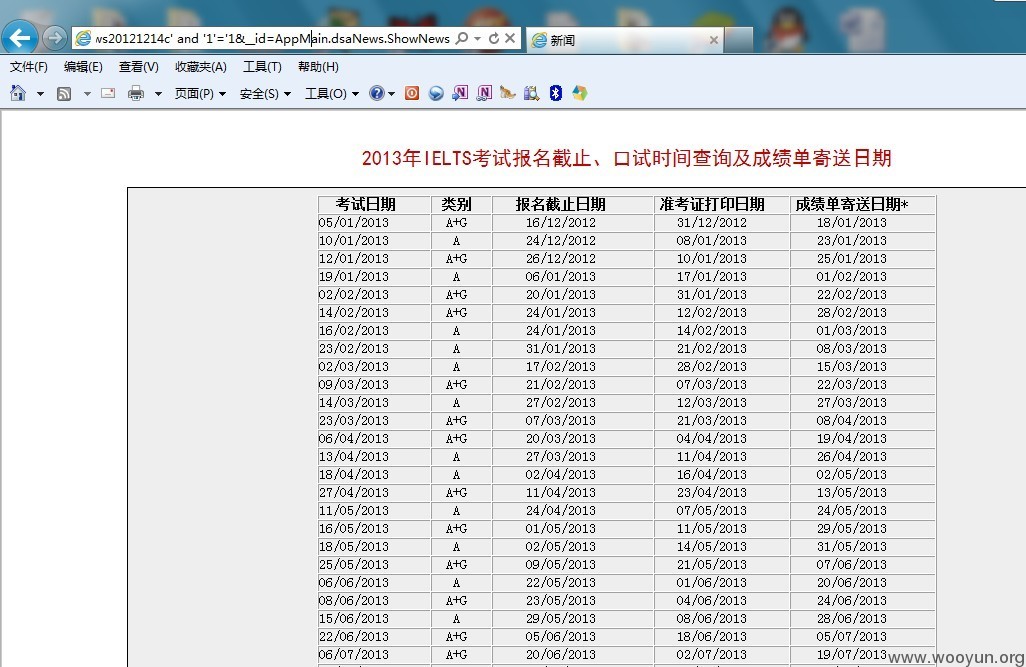Click the 成绩单寄送日期* column header
Viewport: 1026px width, 667px height.
pos(851,204)
